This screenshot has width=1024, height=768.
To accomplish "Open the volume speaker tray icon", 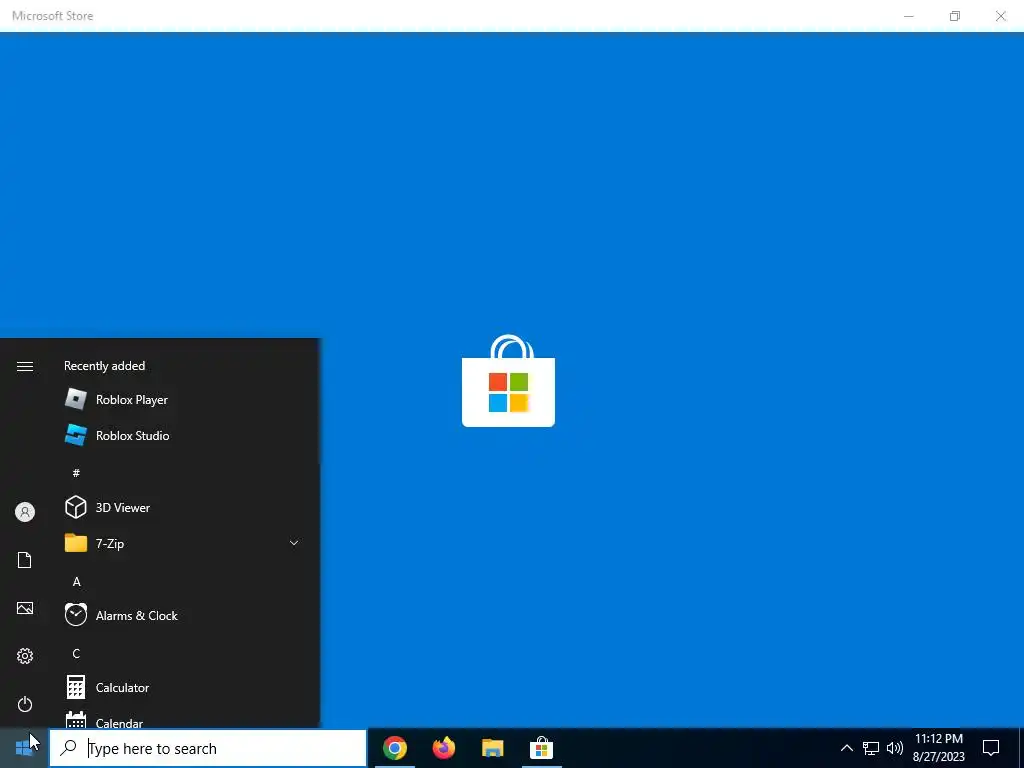I will pyautogui.click(x=895, y=748).
